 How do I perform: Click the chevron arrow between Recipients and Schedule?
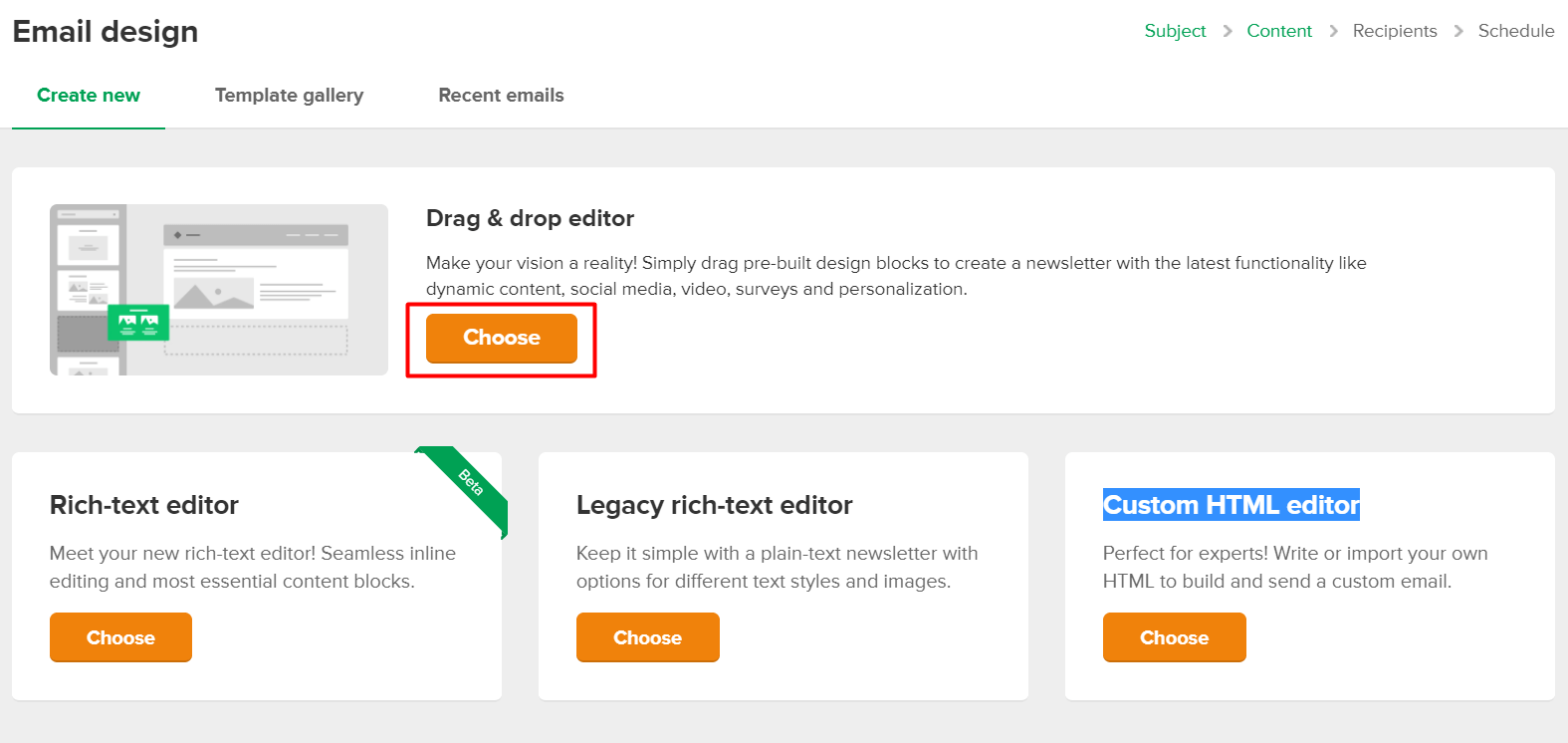[x=1458, y=31]
